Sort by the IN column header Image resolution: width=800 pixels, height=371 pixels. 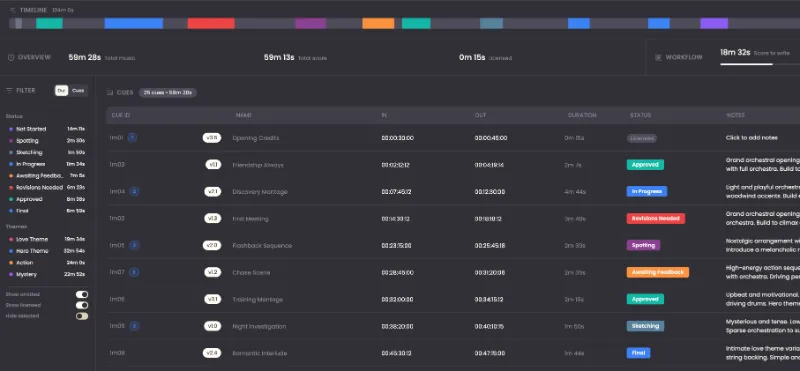384,115
